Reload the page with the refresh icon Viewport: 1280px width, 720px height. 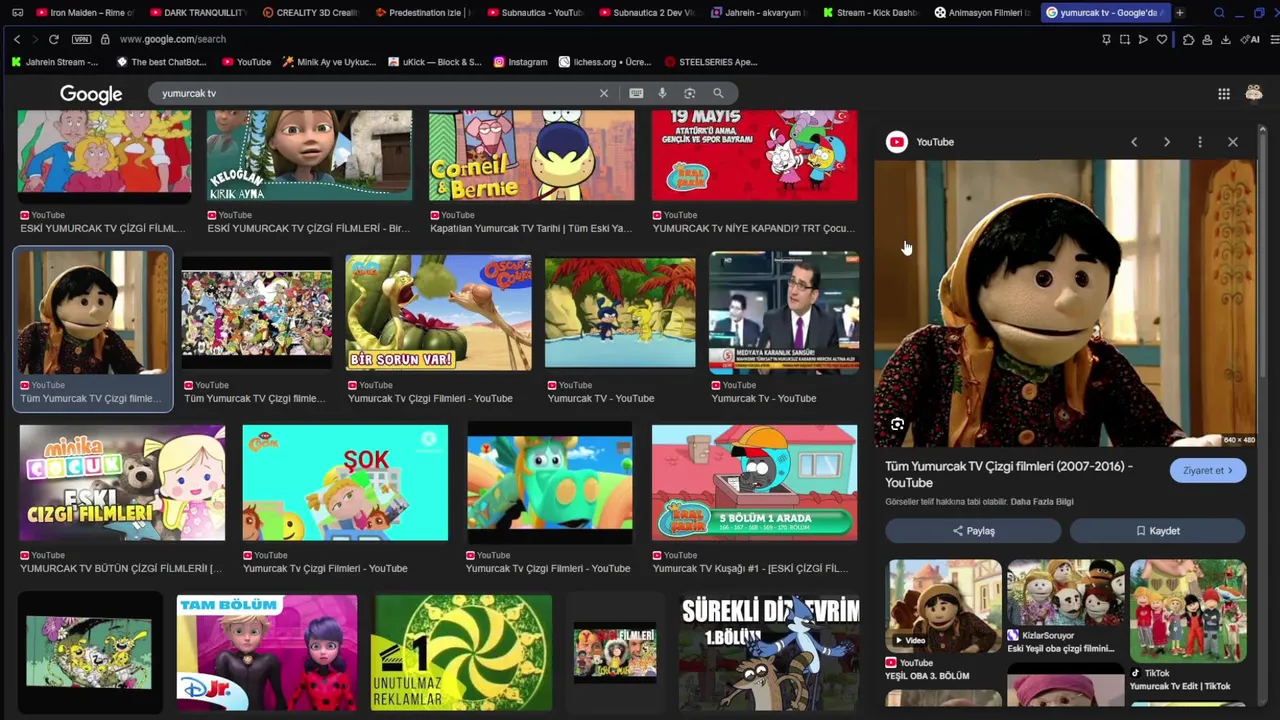[53, 39]
